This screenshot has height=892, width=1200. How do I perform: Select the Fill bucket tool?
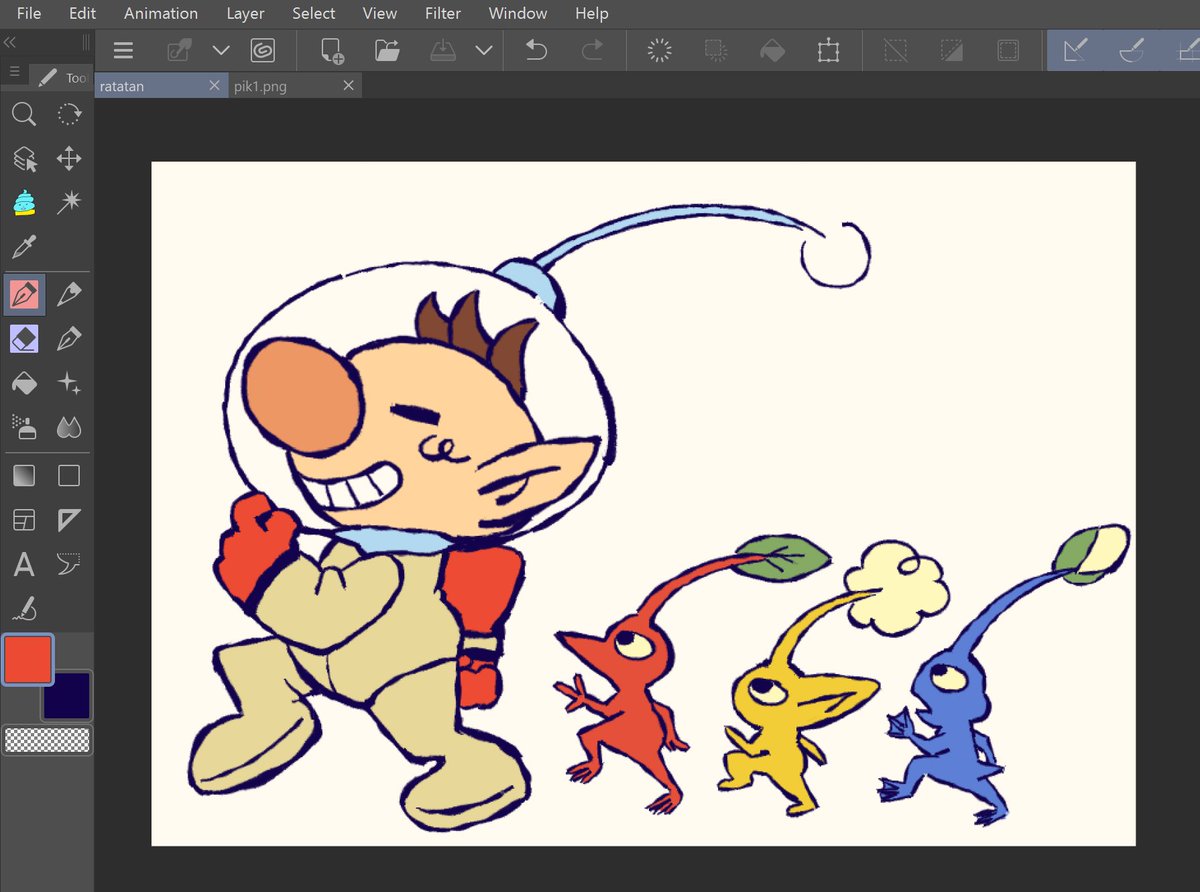tap(24, 383)
